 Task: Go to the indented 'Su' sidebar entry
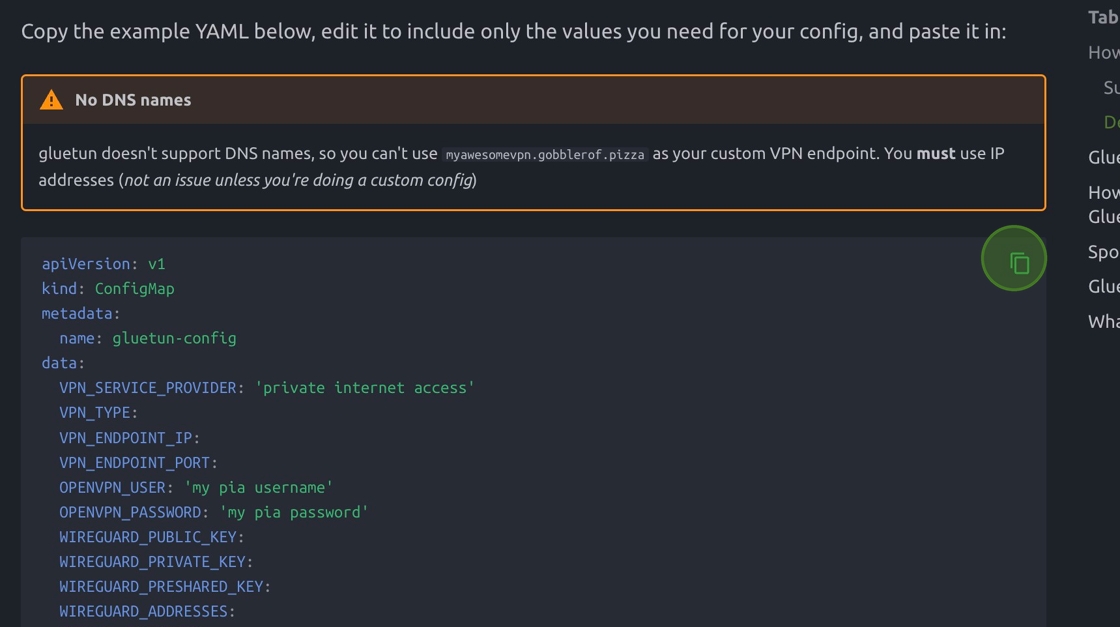coord(1111,87)
